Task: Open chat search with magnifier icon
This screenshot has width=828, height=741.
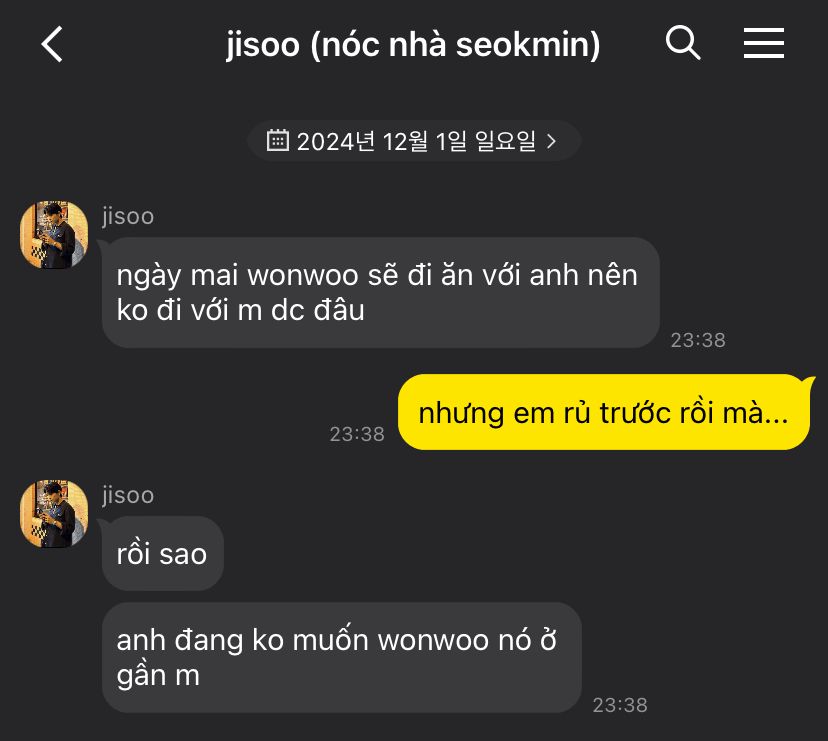Action: [683, 43]
